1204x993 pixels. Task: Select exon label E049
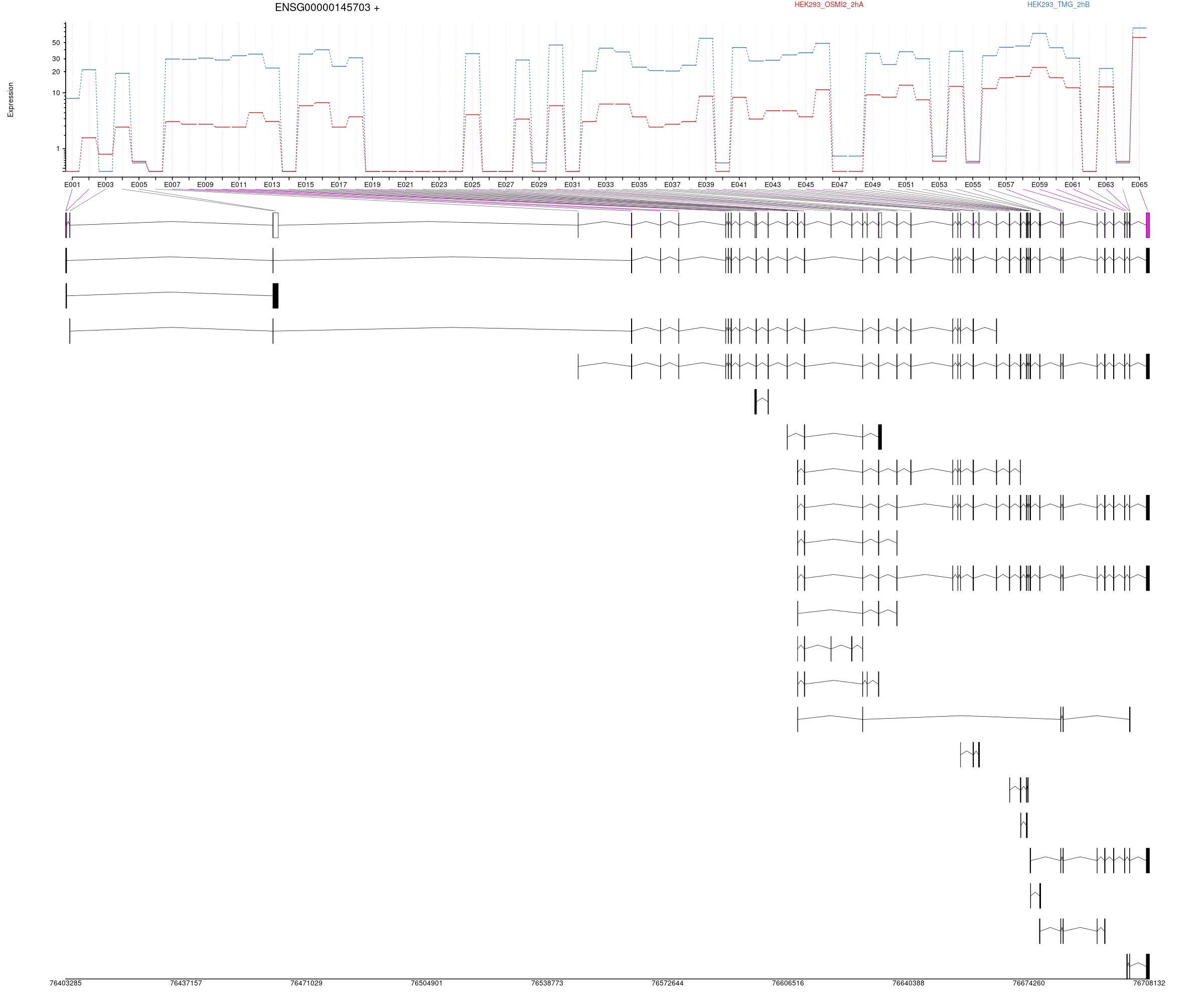pos(873,185)
